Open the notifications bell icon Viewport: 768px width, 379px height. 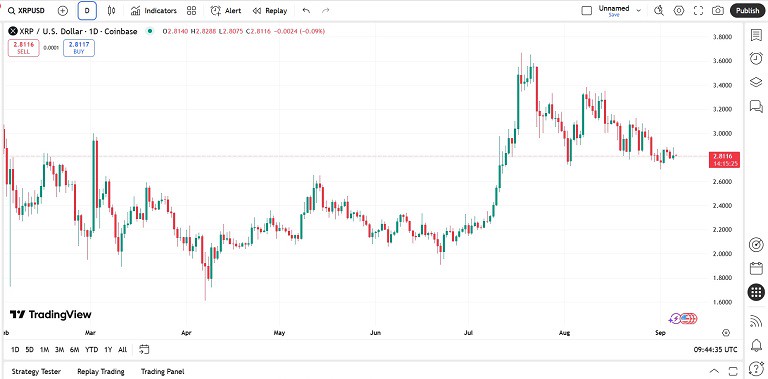(756, 345)
